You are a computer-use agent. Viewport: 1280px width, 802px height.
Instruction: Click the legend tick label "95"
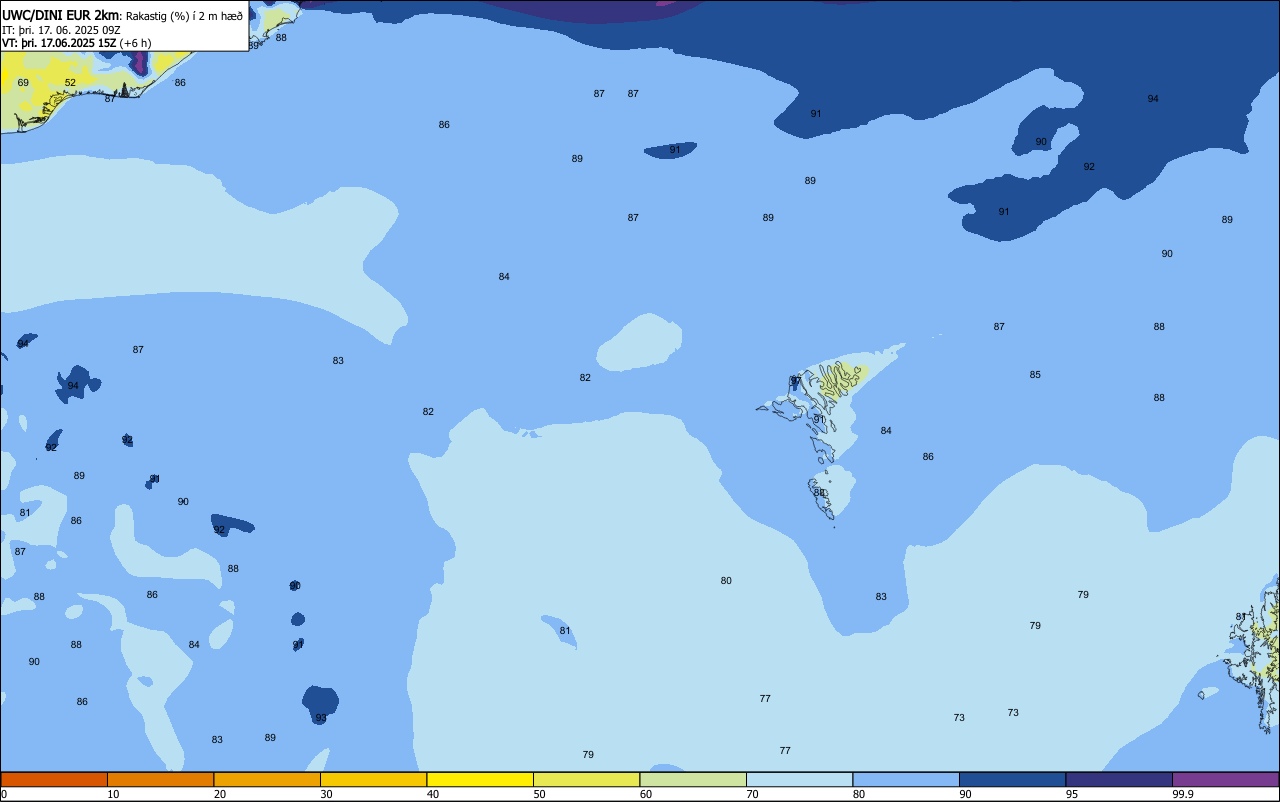point(1071,794)
